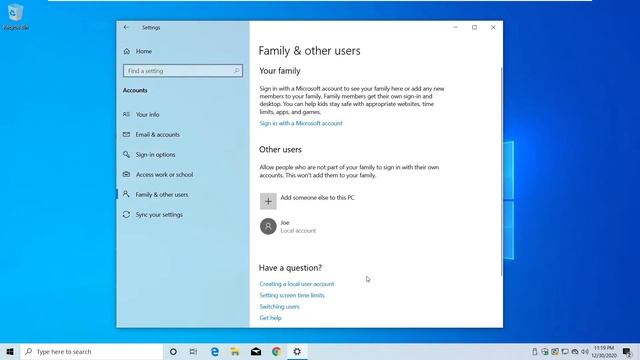Open Setting screen time limits help link
This screenshot has height=360, width=640.
(x=292, y=295)
